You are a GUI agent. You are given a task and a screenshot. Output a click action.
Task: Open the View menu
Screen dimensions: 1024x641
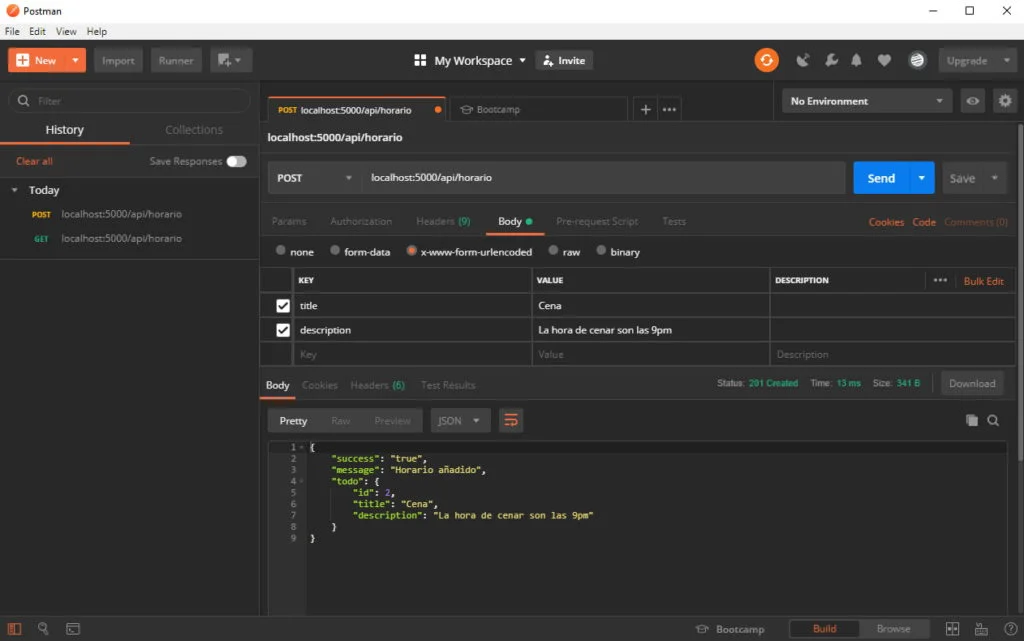66,31
